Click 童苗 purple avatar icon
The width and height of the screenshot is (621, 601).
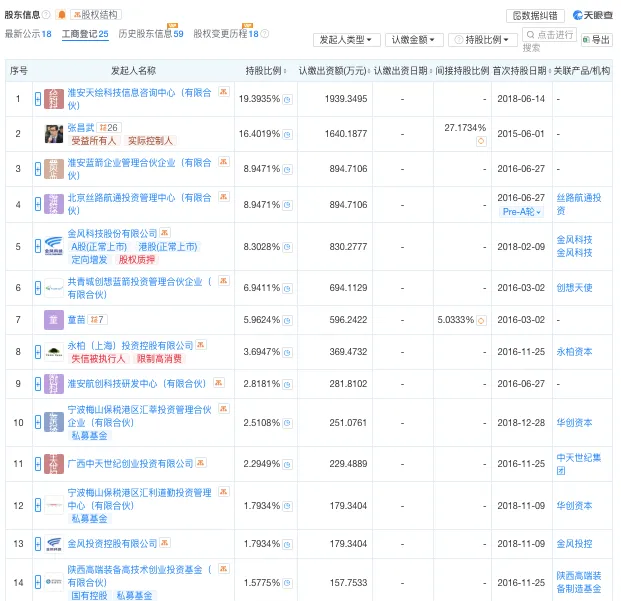pyautogui.click(x=54, y=320)
